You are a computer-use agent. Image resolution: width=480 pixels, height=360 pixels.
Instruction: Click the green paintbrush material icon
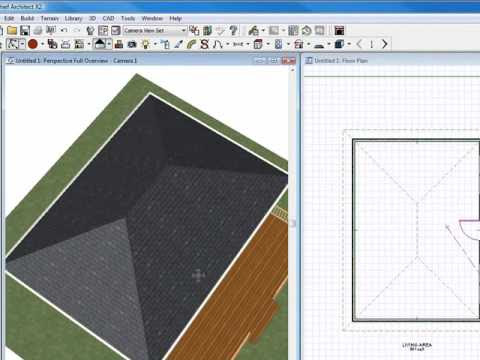coord(191,44)
